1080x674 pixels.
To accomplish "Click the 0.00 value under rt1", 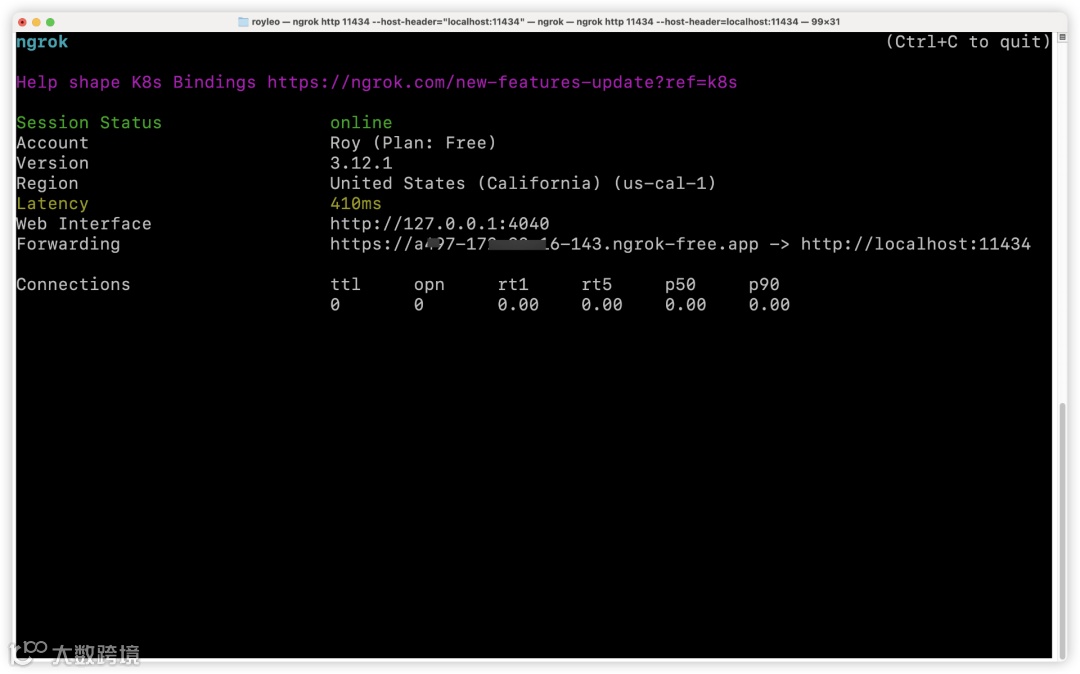I will [518, 305].
